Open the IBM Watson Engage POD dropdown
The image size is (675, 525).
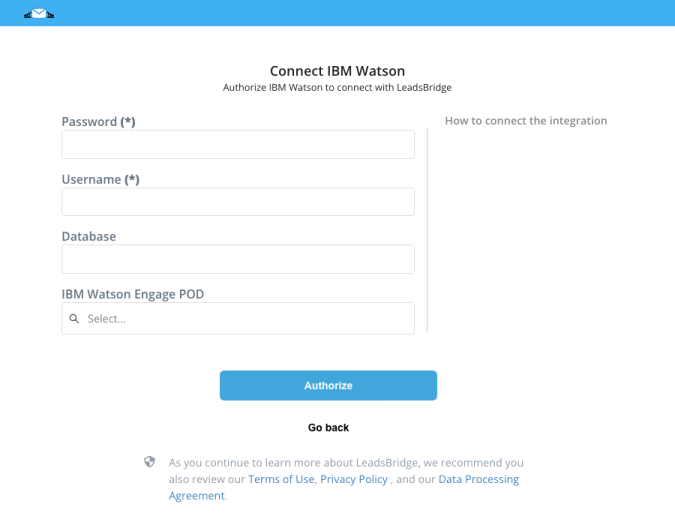coord(238,318)
